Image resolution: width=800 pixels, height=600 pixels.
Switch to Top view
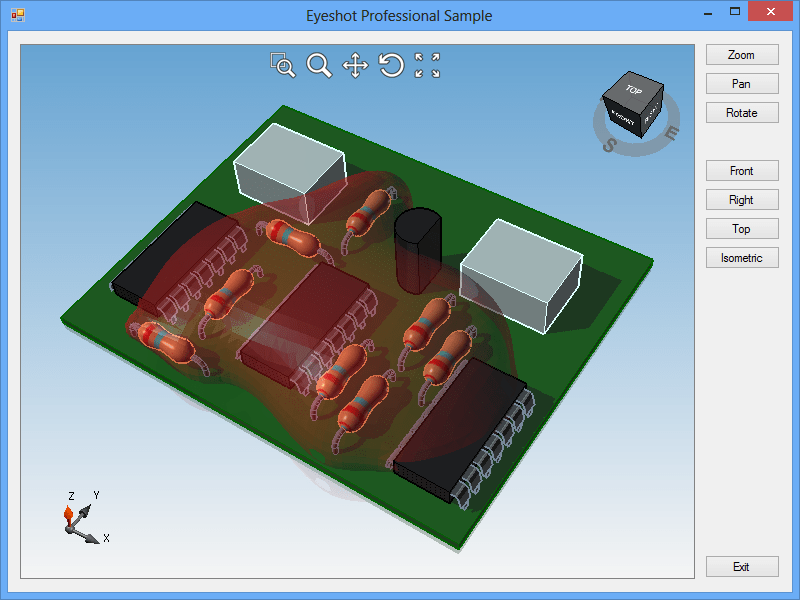click(x=742, y=229)
